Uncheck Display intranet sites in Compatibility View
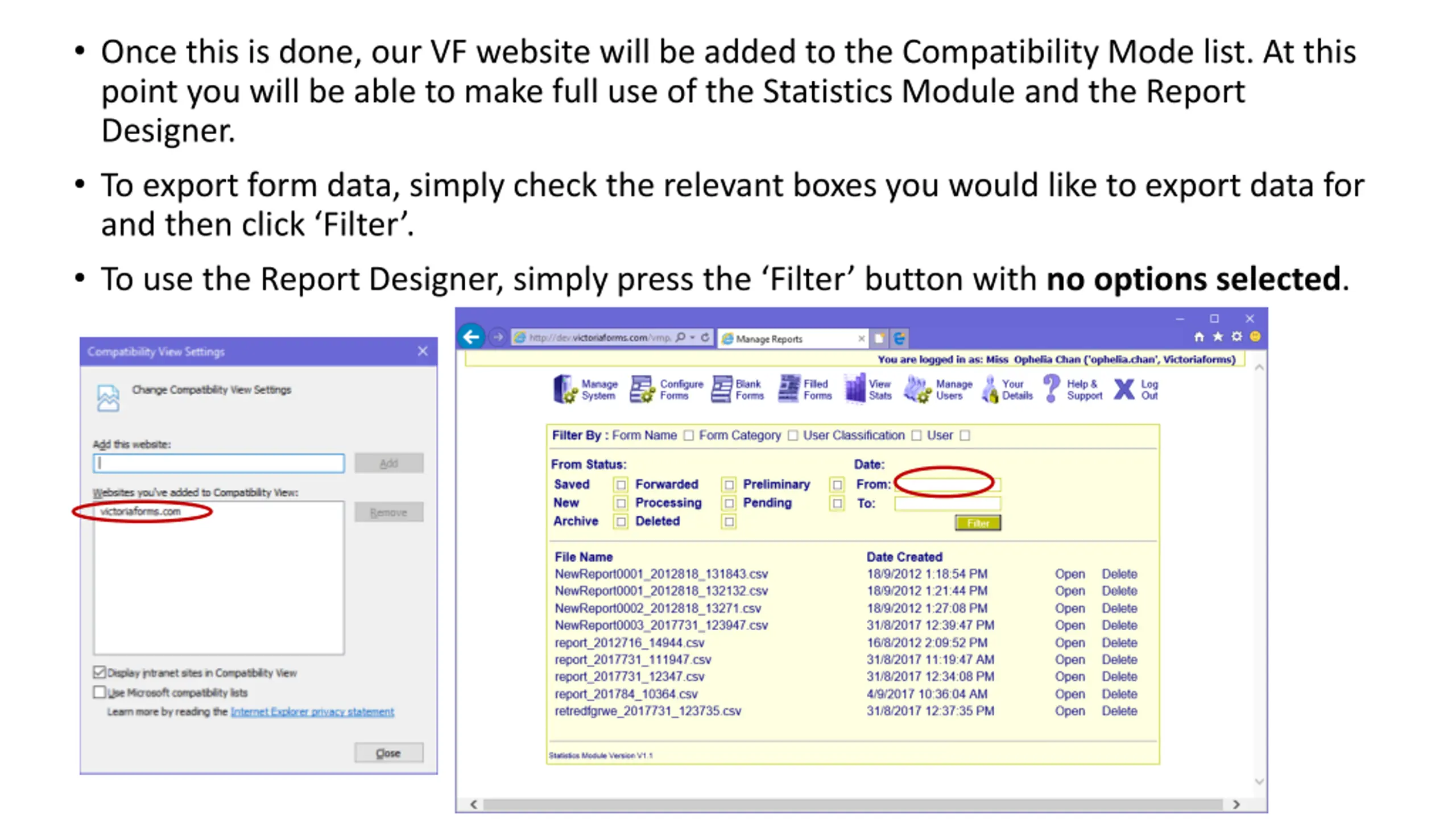 pyautogui.click(x=100, y=672)
